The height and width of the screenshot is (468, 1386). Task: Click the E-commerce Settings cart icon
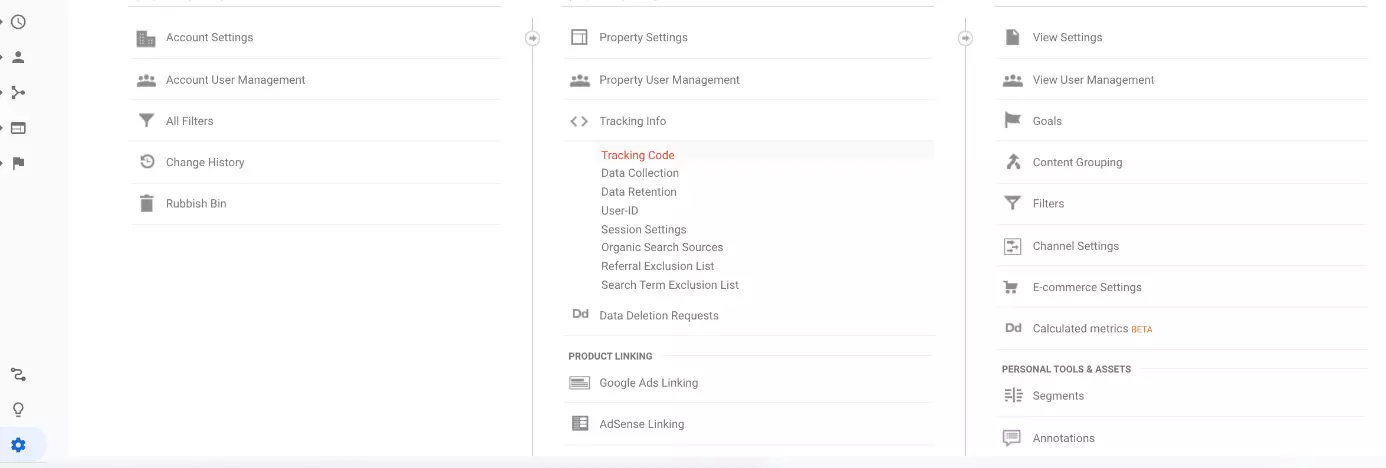1011,287
